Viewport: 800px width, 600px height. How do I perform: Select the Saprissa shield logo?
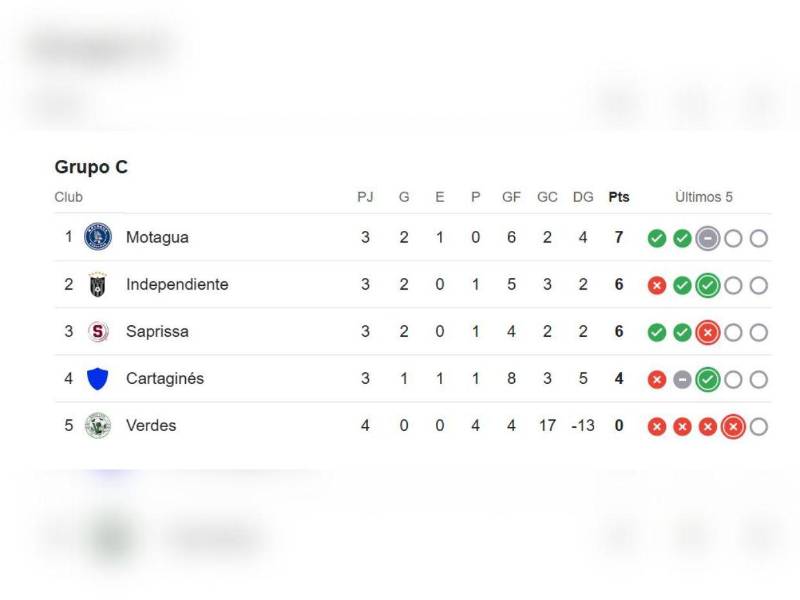pos(97,331)
